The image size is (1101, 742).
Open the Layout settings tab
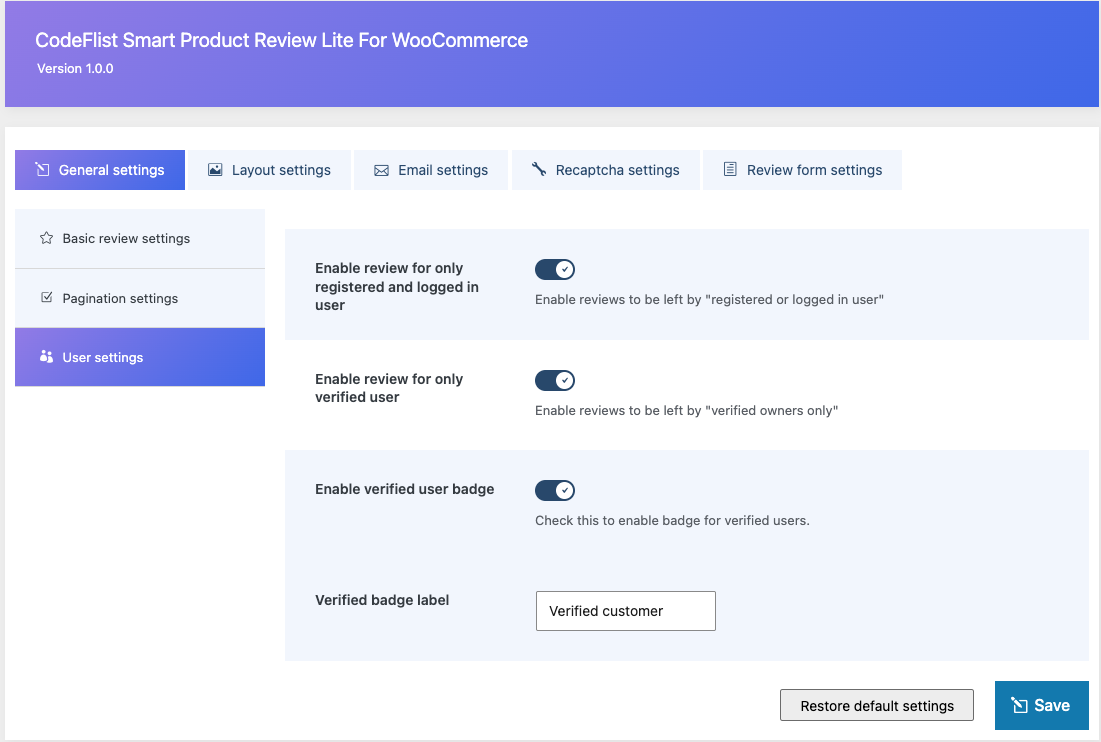pos(270,170)
